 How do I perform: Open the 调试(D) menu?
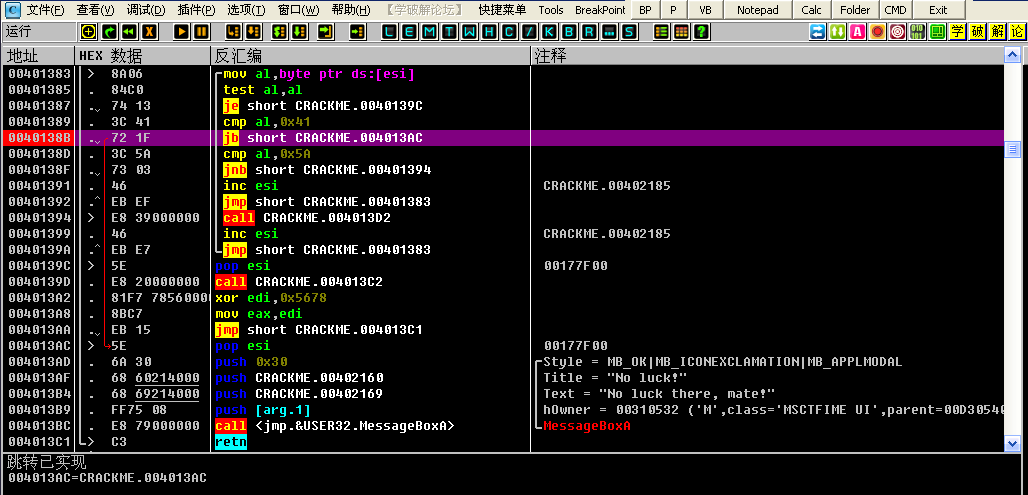pos(146,10)
